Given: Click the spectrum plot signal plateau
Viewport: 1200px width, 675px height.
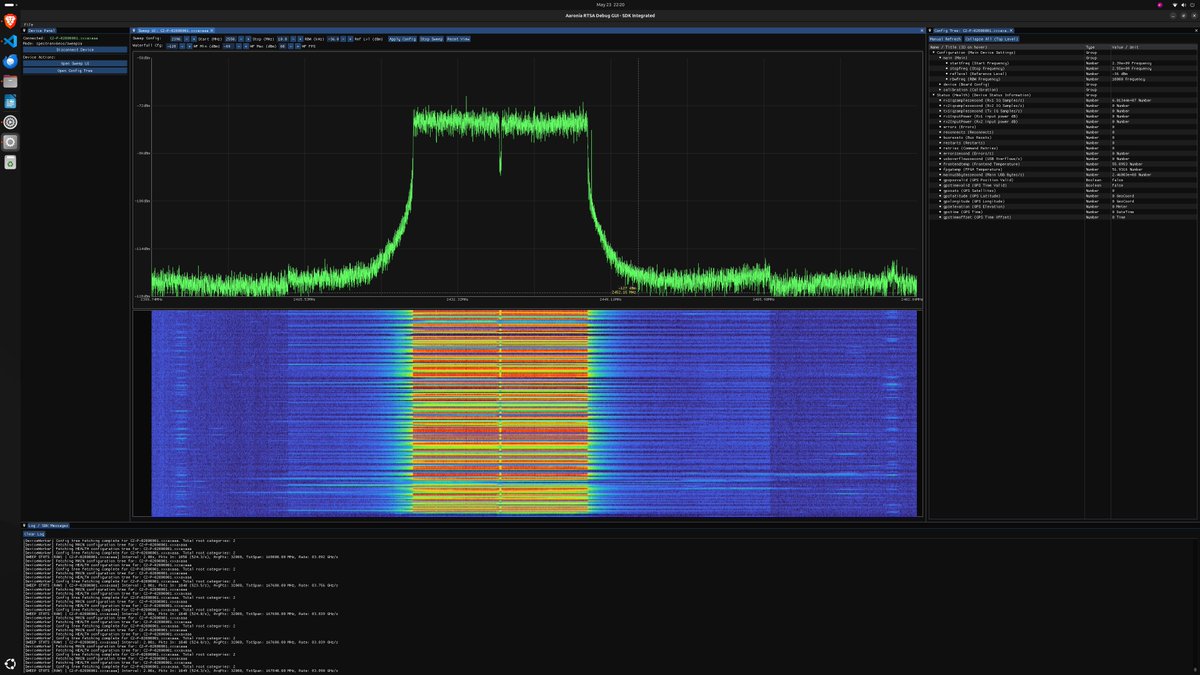Looking at the screenshot, I should pos(500,122).
